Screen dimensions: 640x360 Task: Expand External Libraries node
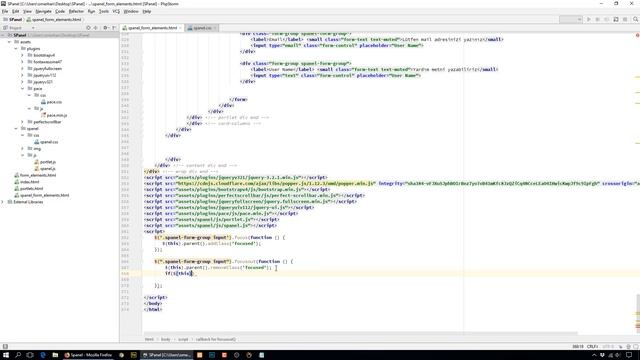point(3,202)
